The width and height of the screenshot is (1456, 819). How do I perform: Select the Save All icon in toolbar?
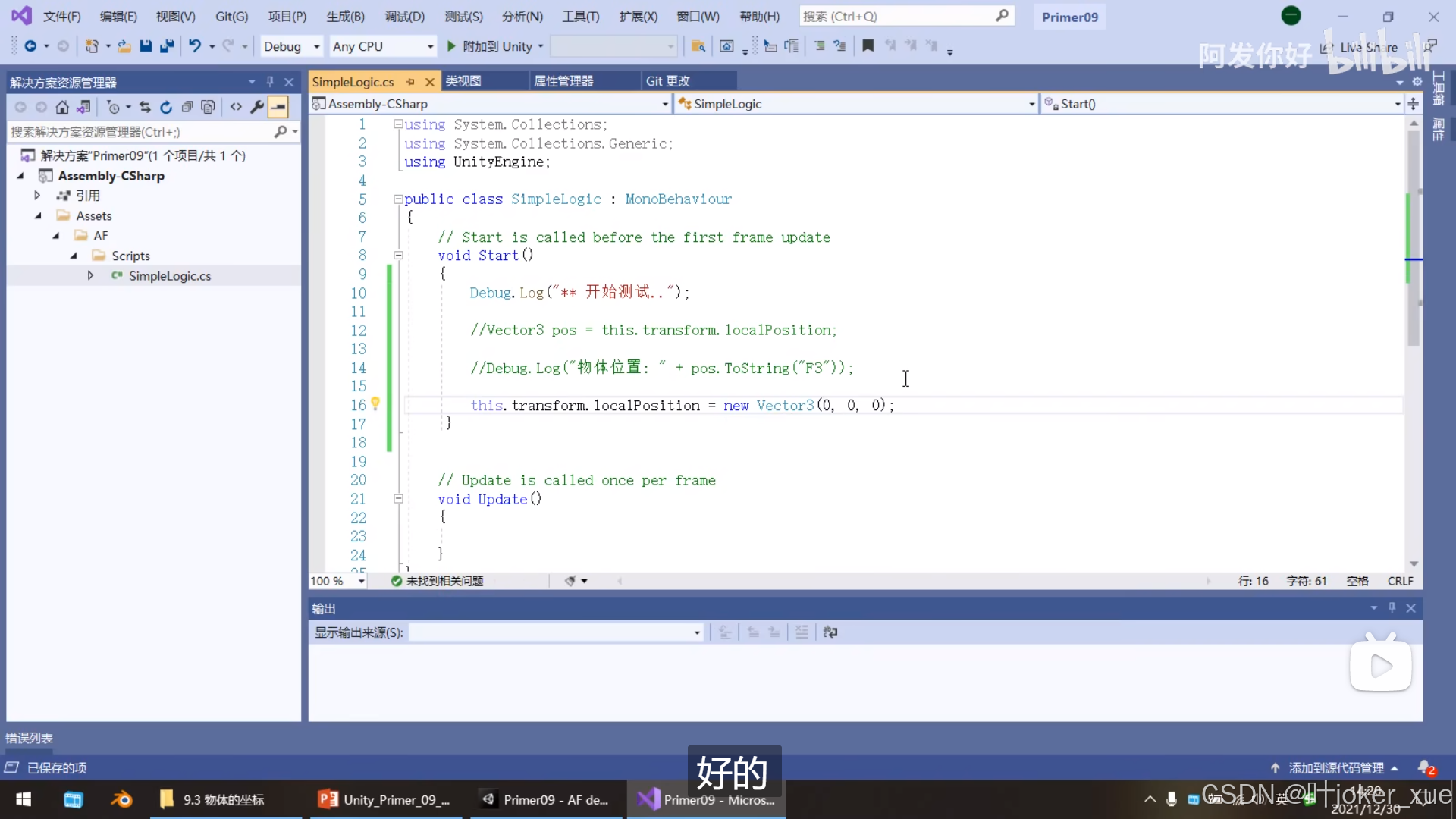167,45
